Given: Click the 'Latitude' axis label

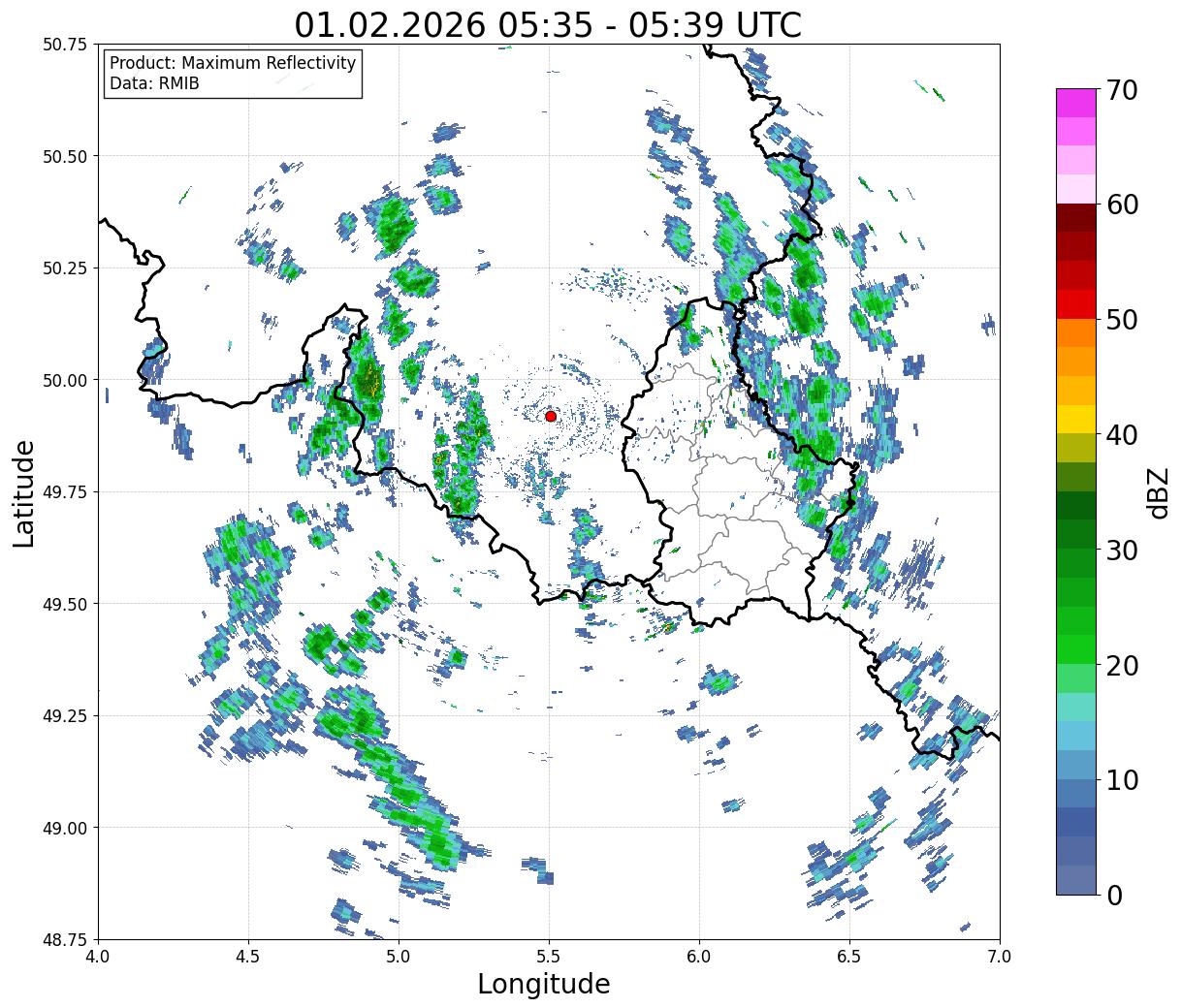Looking at the screenshot, I should click(24, 492).
